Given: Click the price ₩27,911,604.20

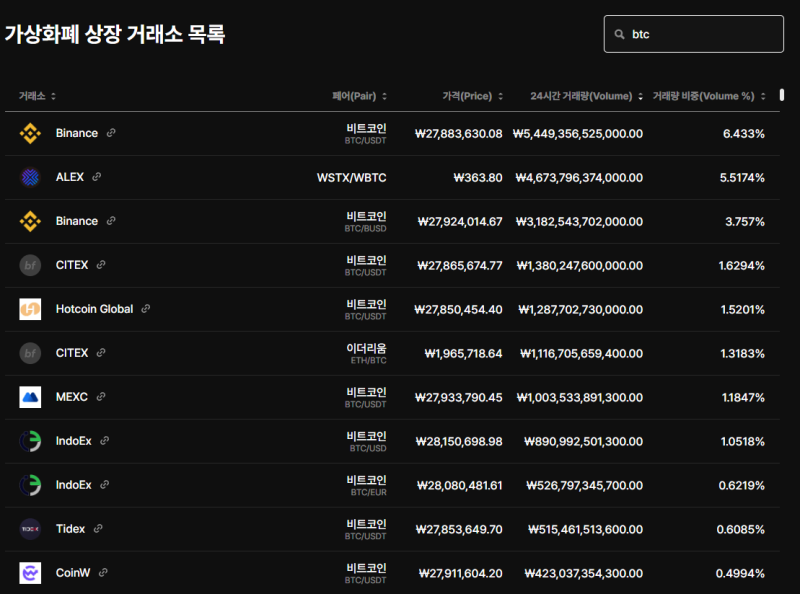Looking at the screenshot, I should click(461, 573).
